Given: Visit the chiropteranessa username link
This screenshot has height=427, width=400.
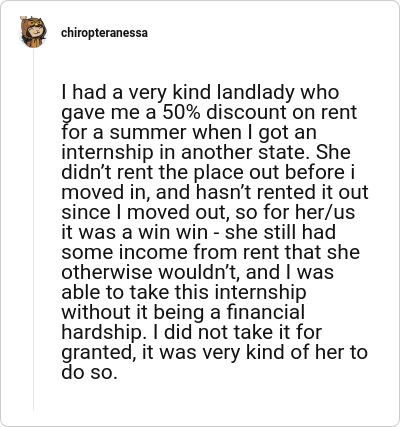Looking at the screenshot, I should tap(104, 33).
